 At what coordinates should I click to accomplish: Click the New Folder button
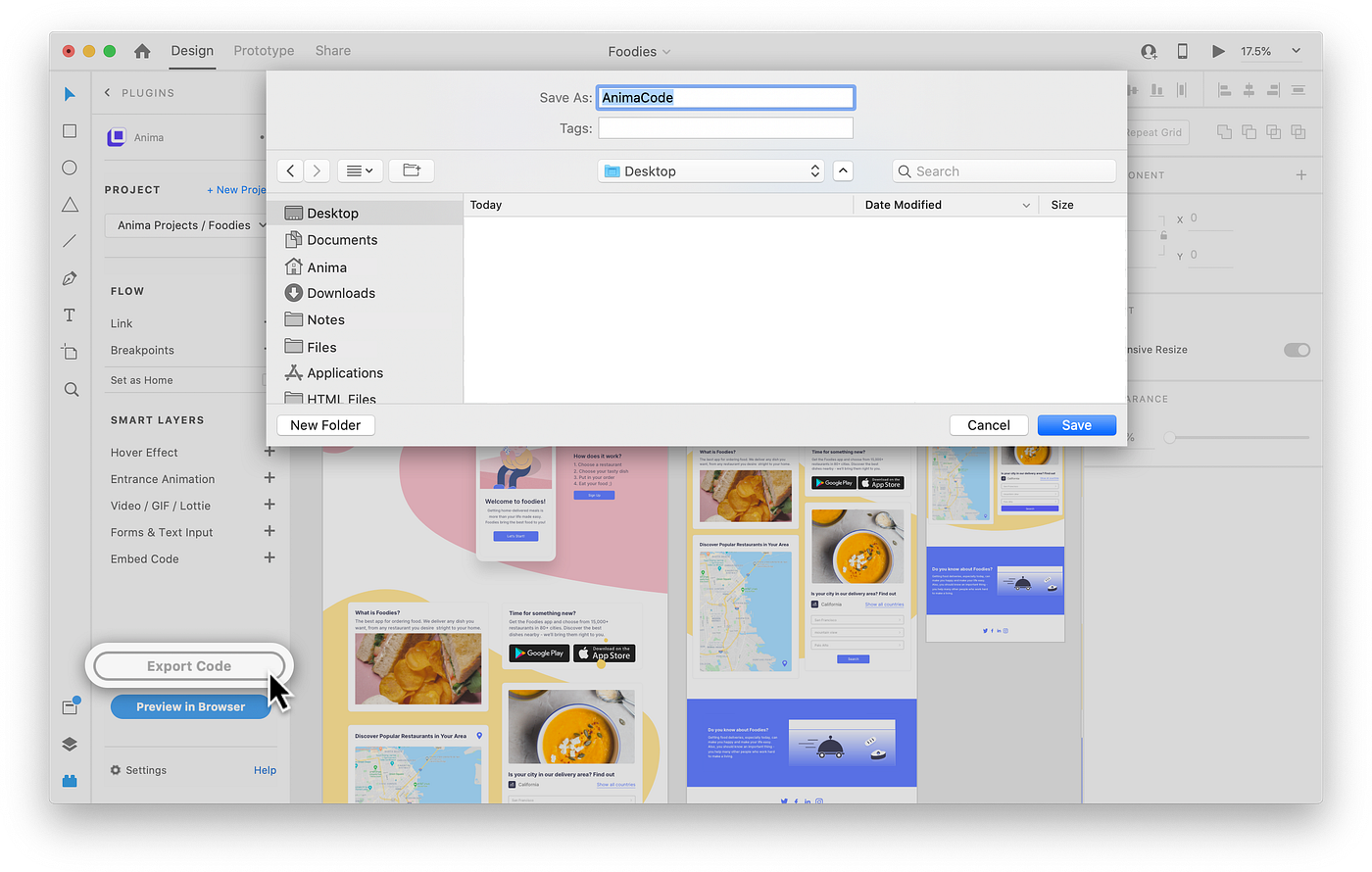[325, 425]
